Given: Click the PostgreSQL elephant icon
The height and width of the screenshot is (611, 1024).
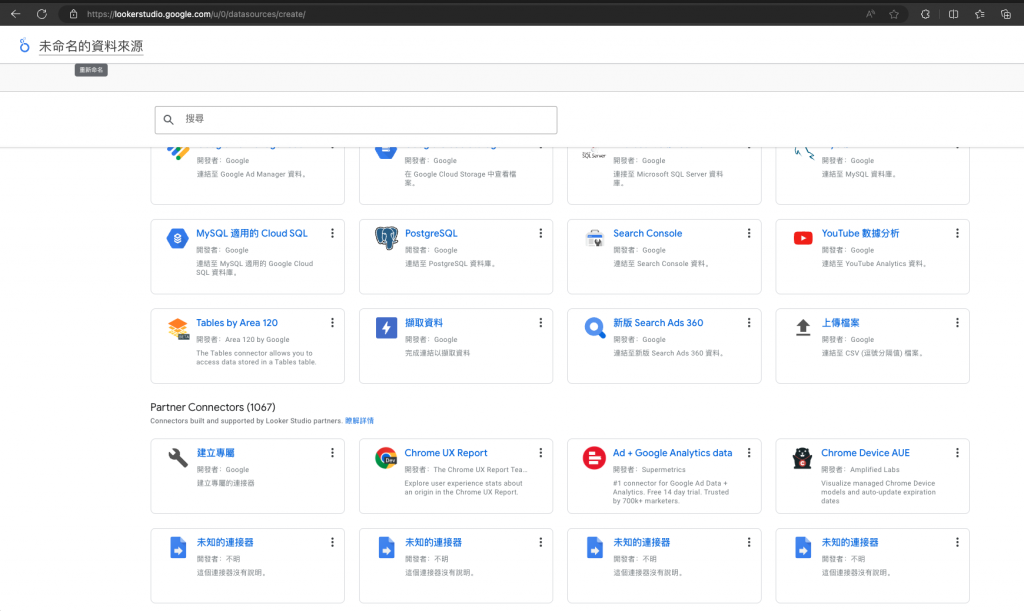Looking at the screenshot, I should pos(386,238).
